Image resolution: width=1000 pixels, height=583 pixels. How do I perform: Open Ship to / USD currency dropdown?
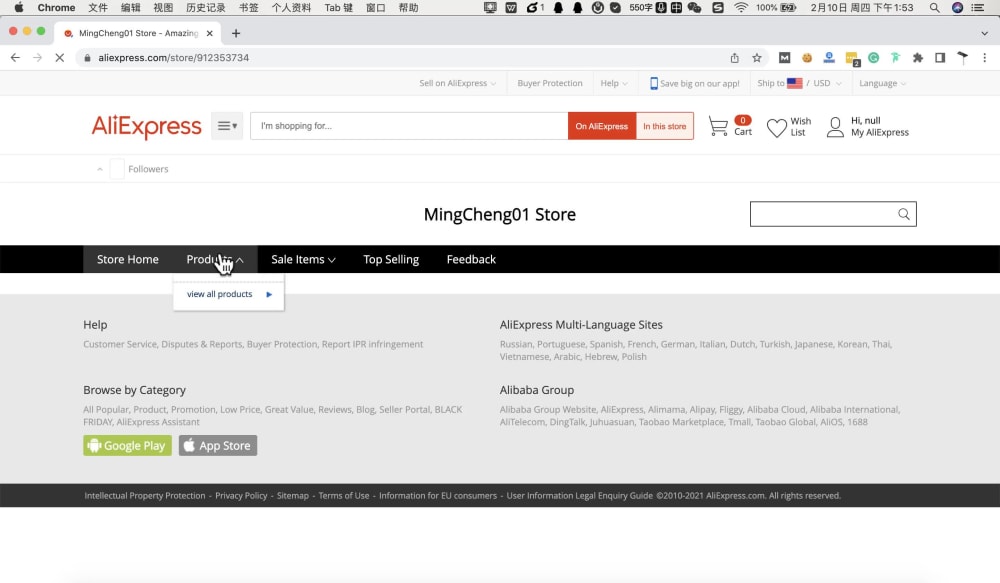pos(799,84)
